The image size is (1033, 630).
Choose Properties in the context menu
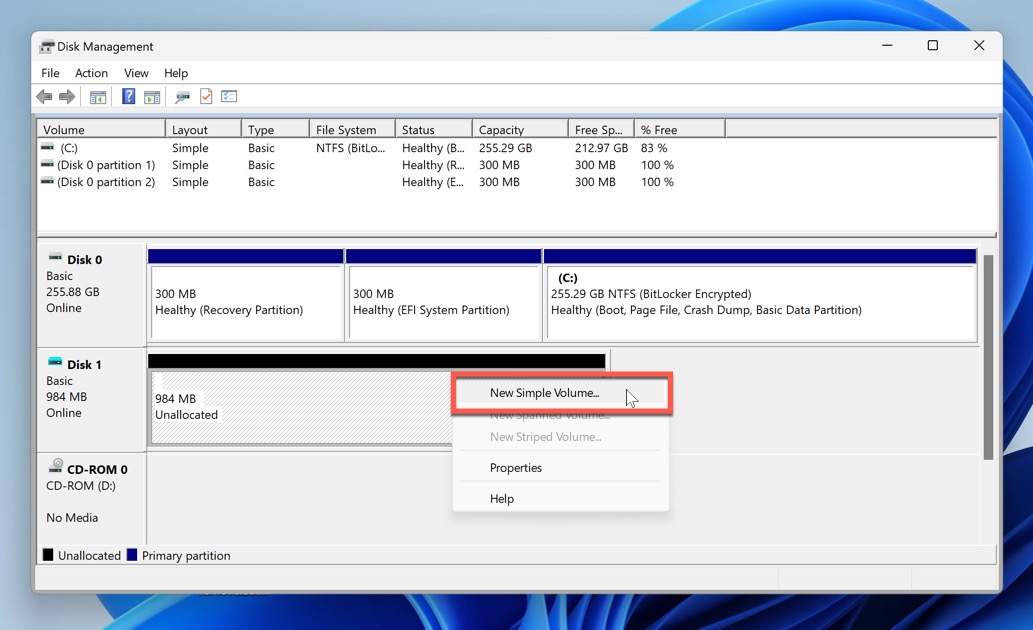[516, 467]
